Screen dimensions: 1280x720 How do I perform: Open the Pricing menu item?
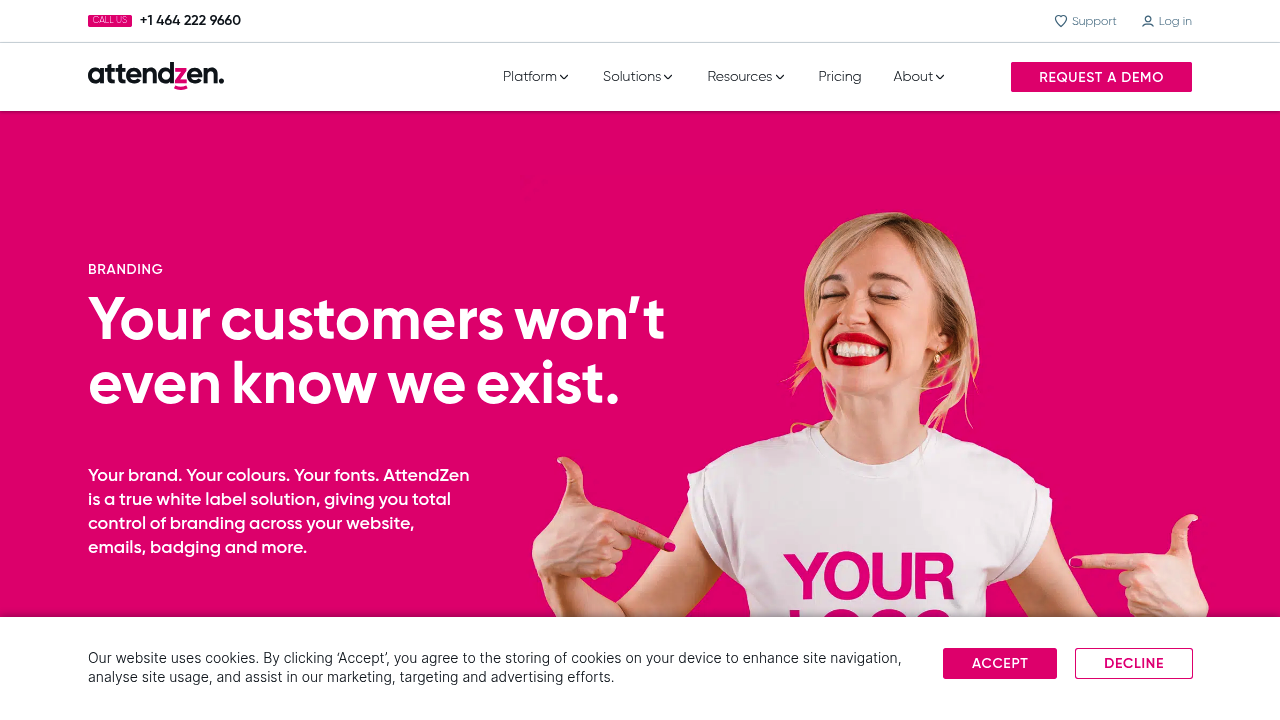click(840, 77)
